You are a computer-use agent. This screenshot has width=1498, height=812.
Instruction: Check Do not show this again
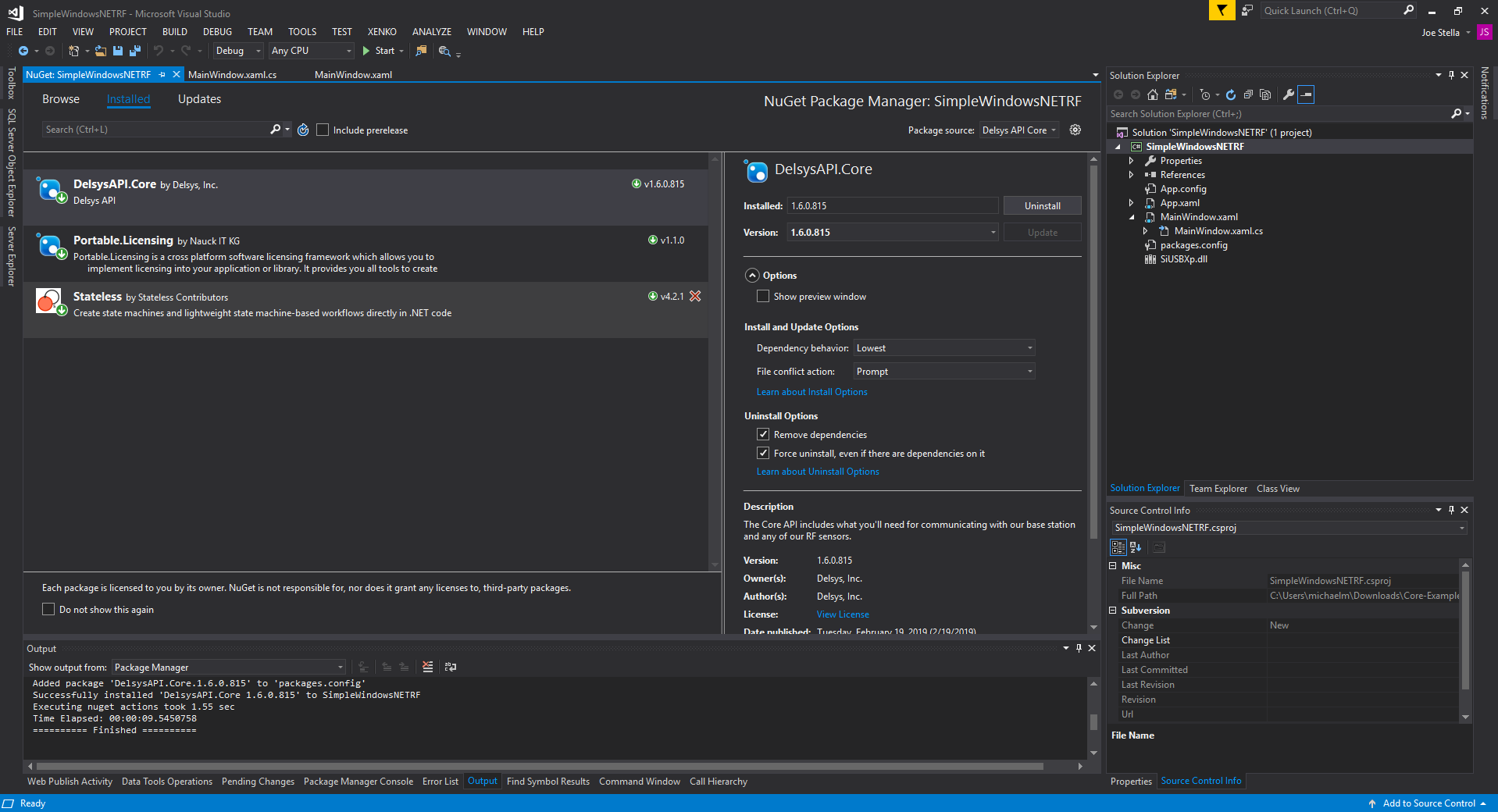tap(48, 609)
